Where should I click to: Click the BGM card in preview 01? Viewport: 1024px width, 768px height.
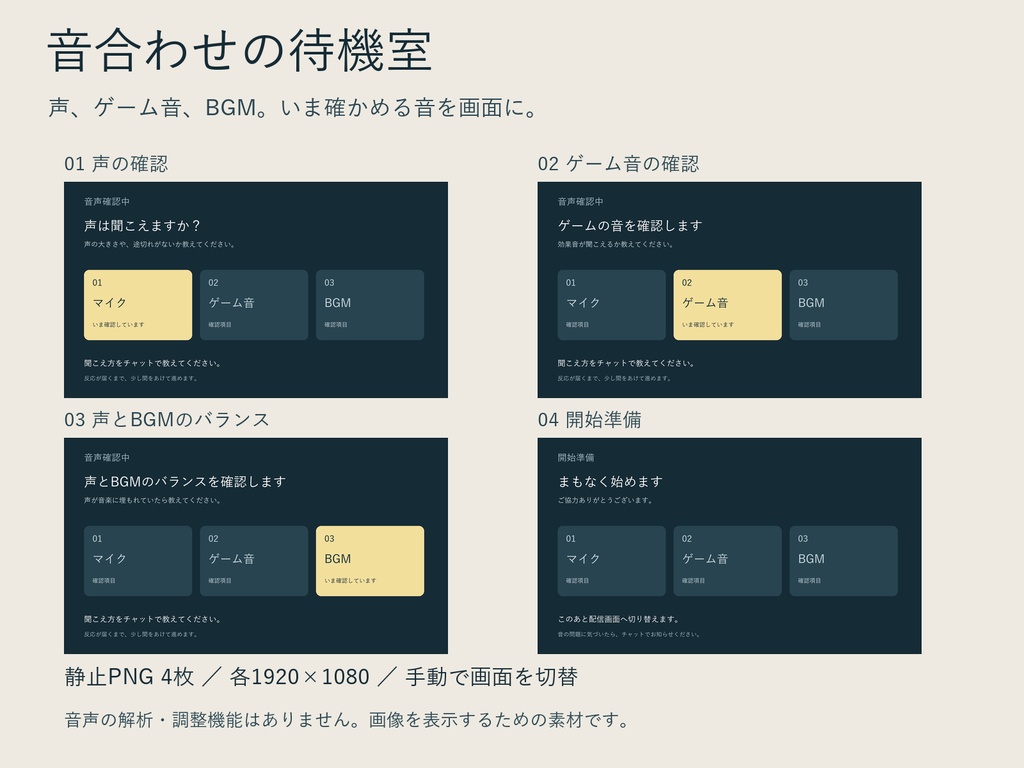click(370, 305)
